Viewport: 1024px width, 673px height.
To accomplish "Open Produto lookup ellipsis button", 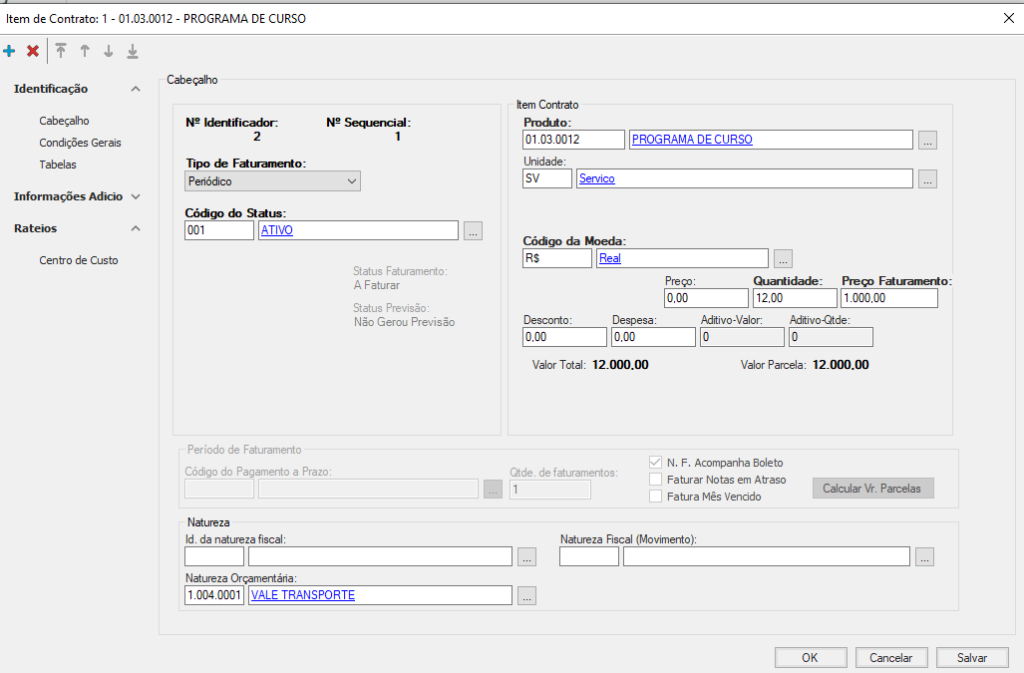I will (928, 141).
